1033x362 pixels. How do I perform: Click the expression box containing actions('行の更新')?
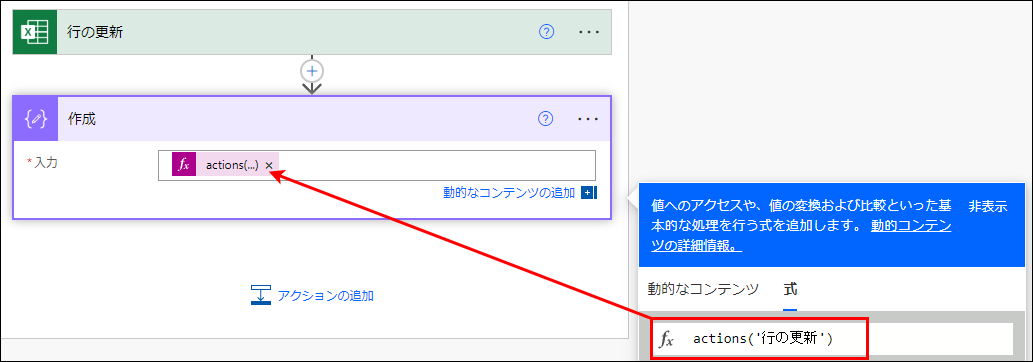(832, 339)
